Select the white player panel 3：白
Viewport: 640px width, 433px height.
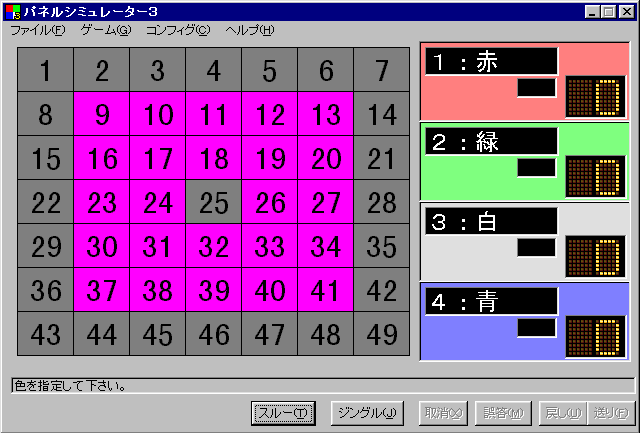524,241
